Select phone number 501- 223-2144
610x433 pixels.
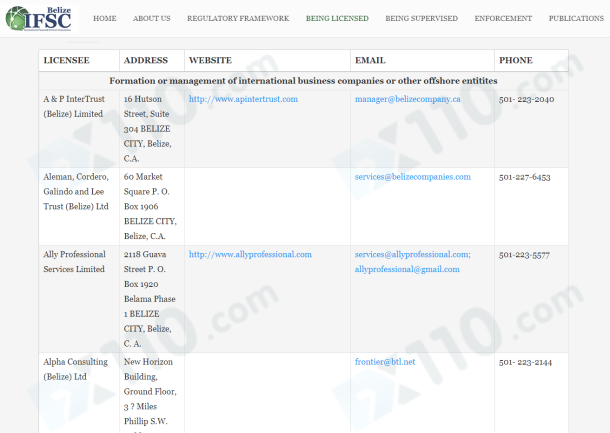525,363
